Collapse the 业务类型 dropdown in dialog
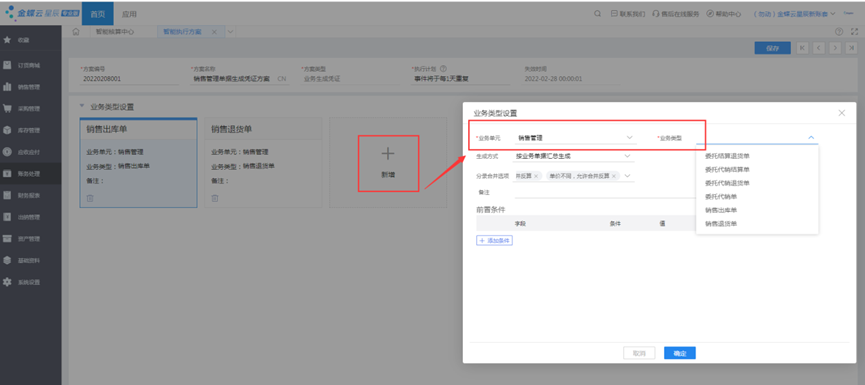 (811, 138)
